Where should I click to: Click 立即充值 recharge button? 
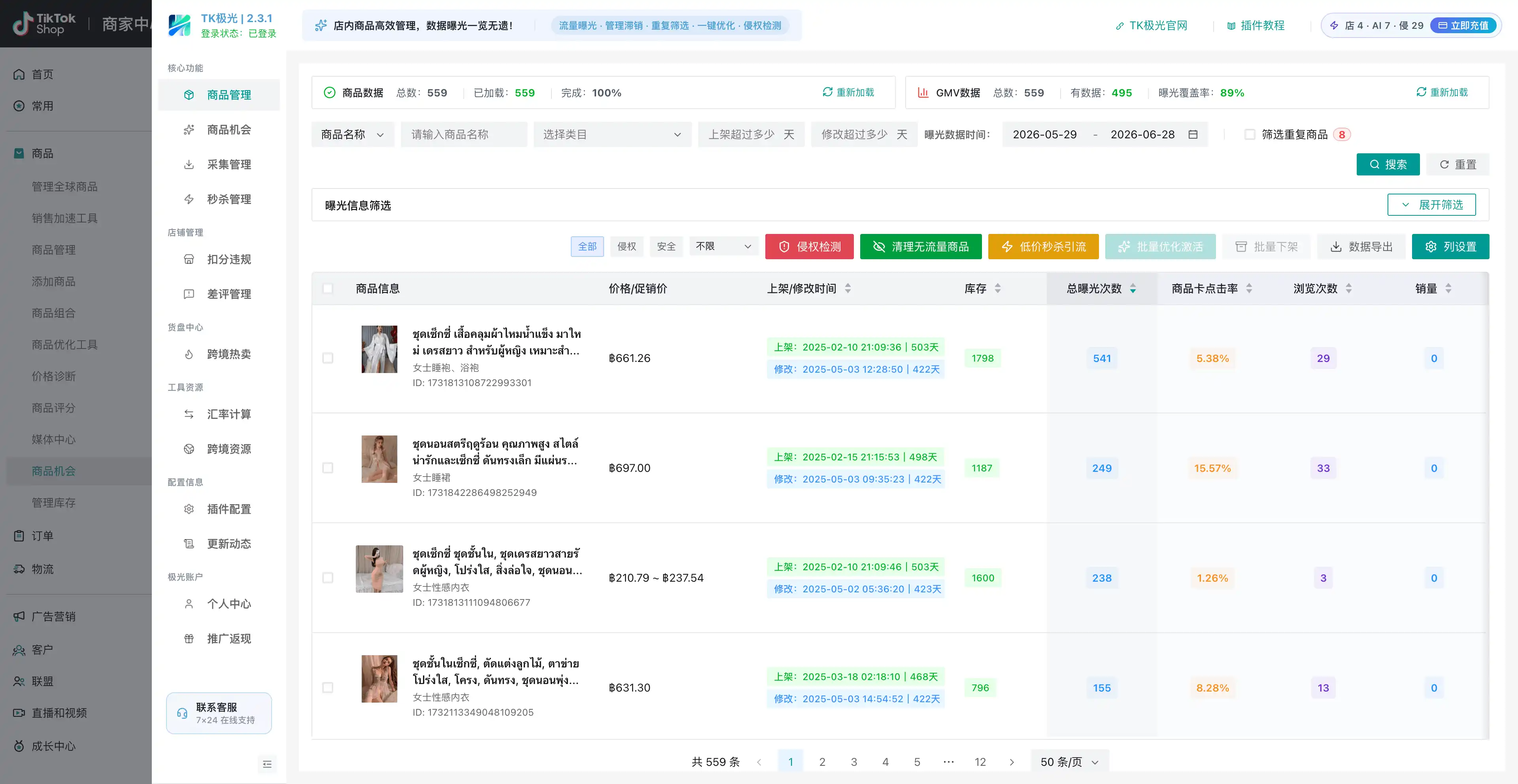[x=1463, y=25]
